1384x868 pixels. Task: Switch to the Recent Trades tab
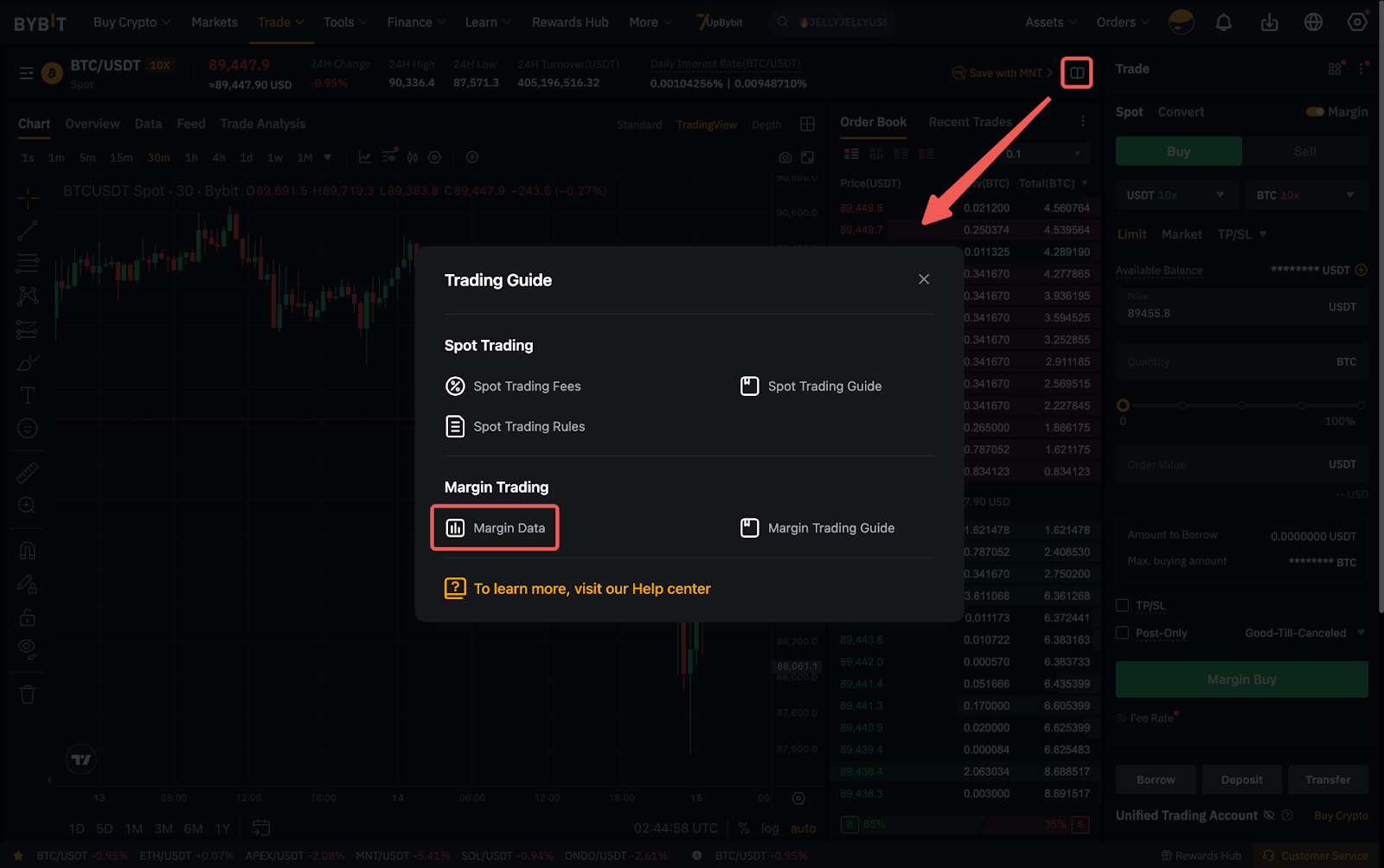[970, 122]
